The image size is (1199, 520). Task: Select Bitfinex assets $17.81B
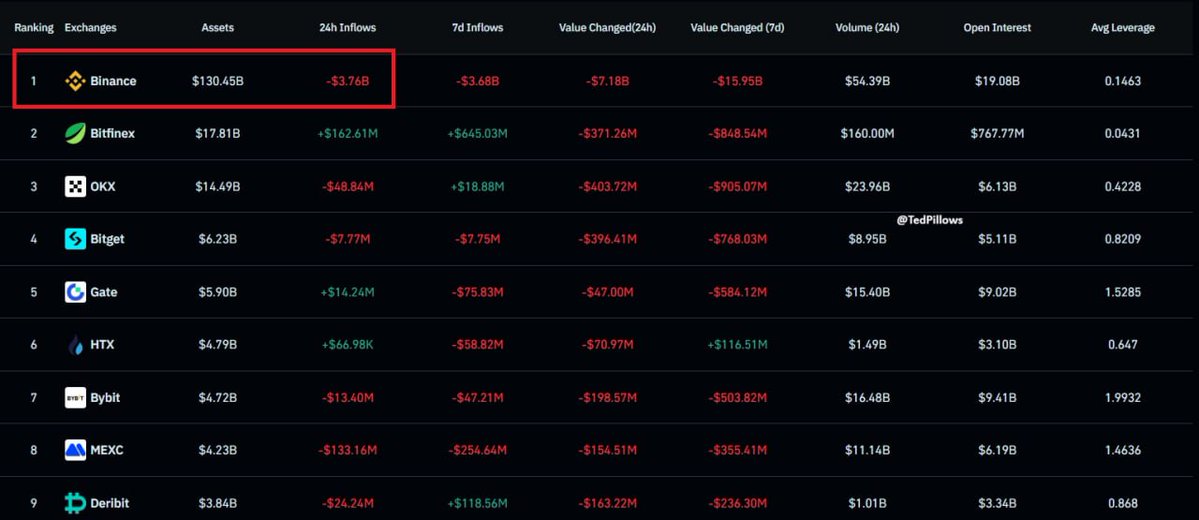218,133
